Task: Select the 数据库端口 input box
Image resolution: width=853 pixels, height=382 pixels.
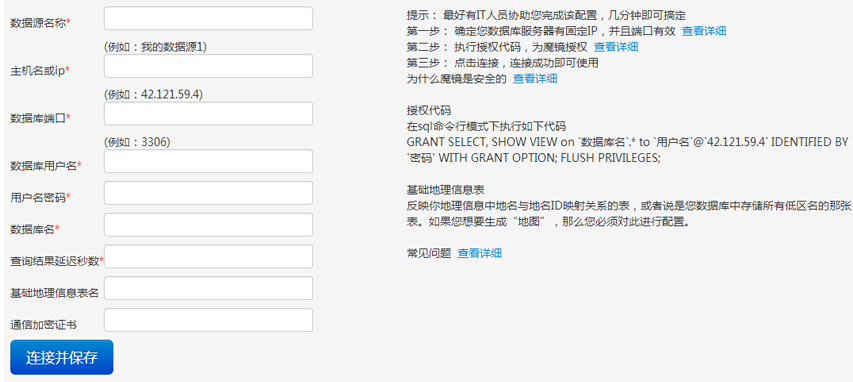Action: point(208,114)
